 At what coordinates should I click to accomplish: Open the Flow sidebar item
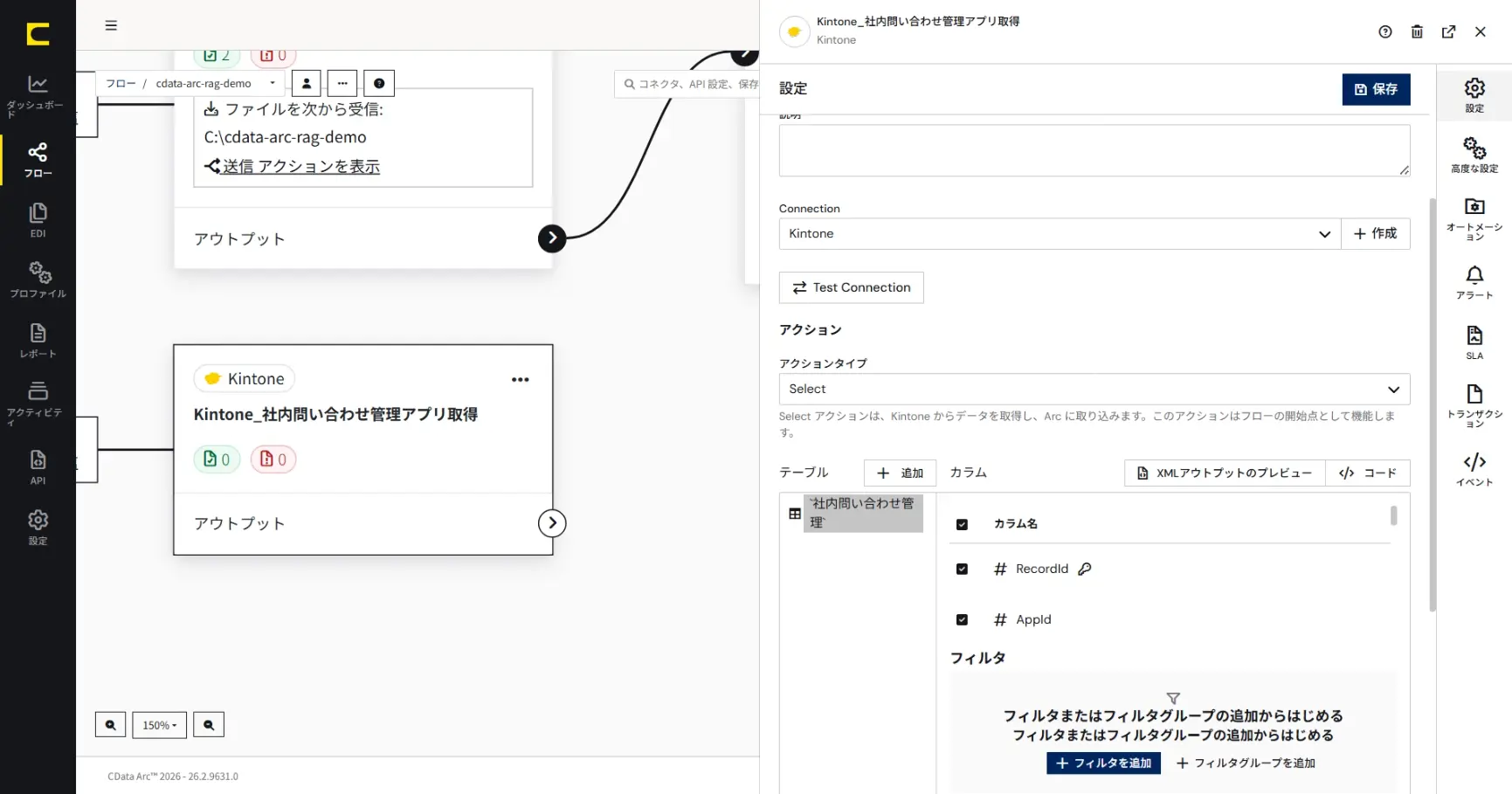point(38,160)
